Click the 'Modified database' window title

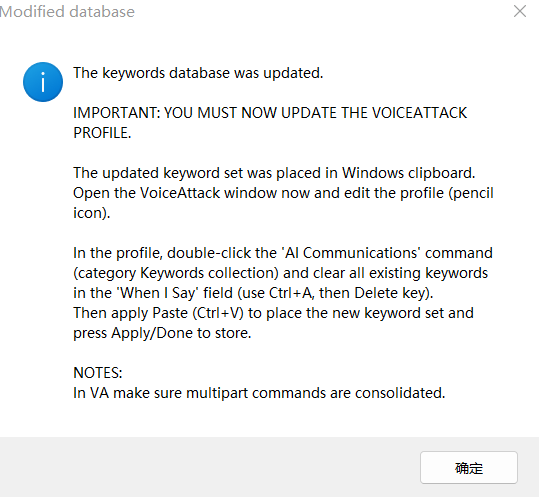point(67,12)
